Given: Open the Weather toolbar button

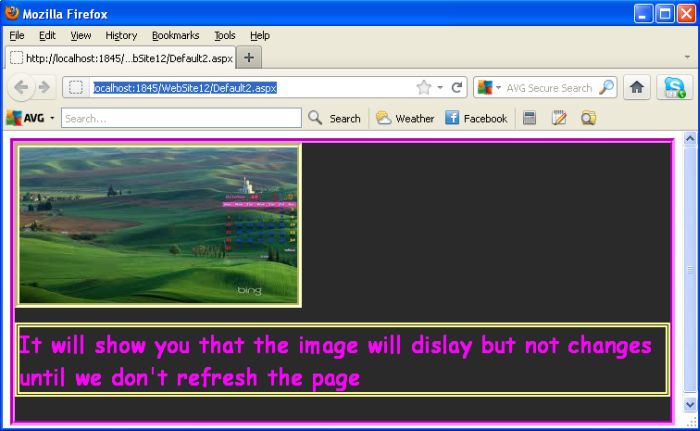Looking at the screenshot, I should tap(405, 118).
